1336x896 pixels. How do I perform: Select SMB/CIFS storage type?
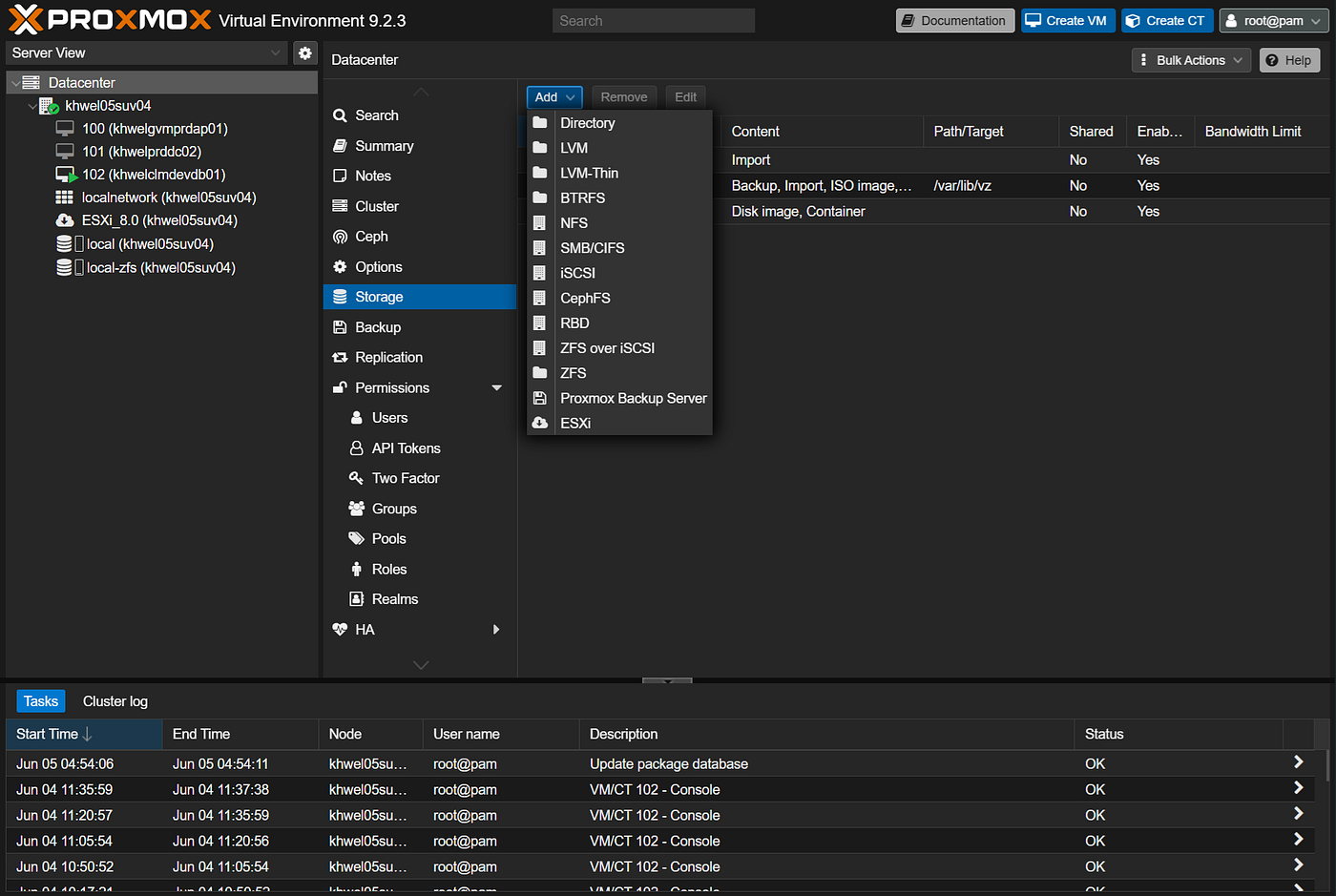tap(619, 248)
